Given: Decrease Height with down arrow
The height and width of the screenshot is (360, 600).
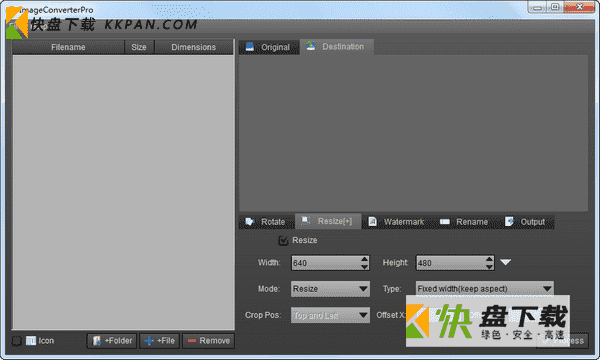Looking at the screenshot, I should (489, 267).
